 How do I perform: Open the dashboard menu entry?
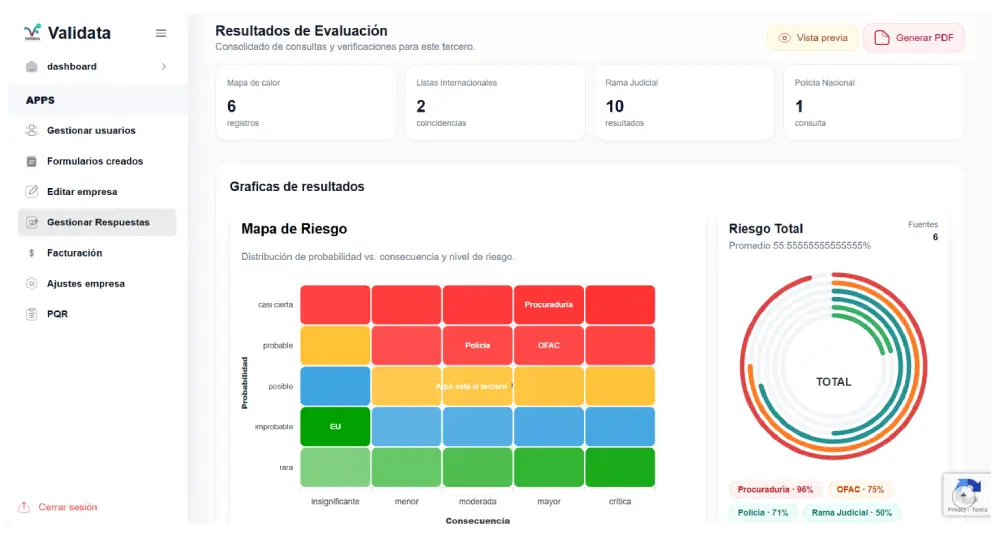(97, 66)
